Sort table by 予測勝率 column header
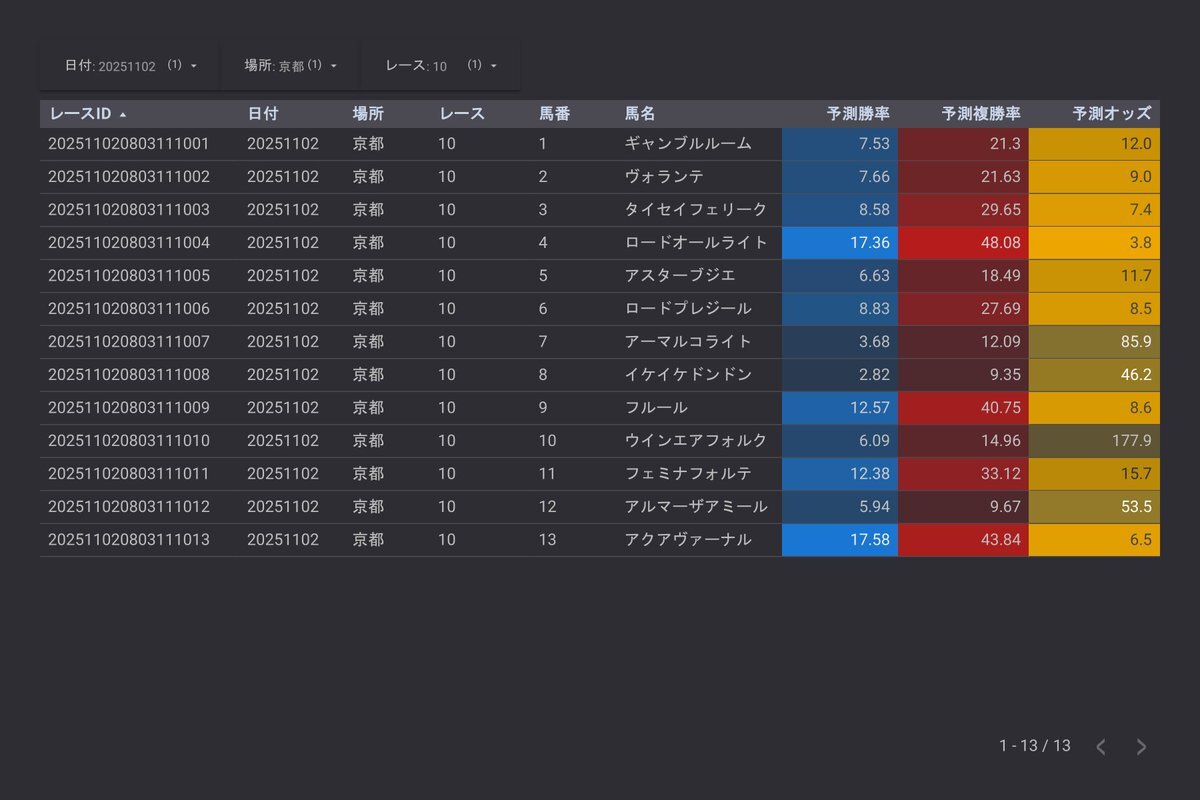Image resolution: width=1200 pixels, height=800 pixels. tap(858, 114)
